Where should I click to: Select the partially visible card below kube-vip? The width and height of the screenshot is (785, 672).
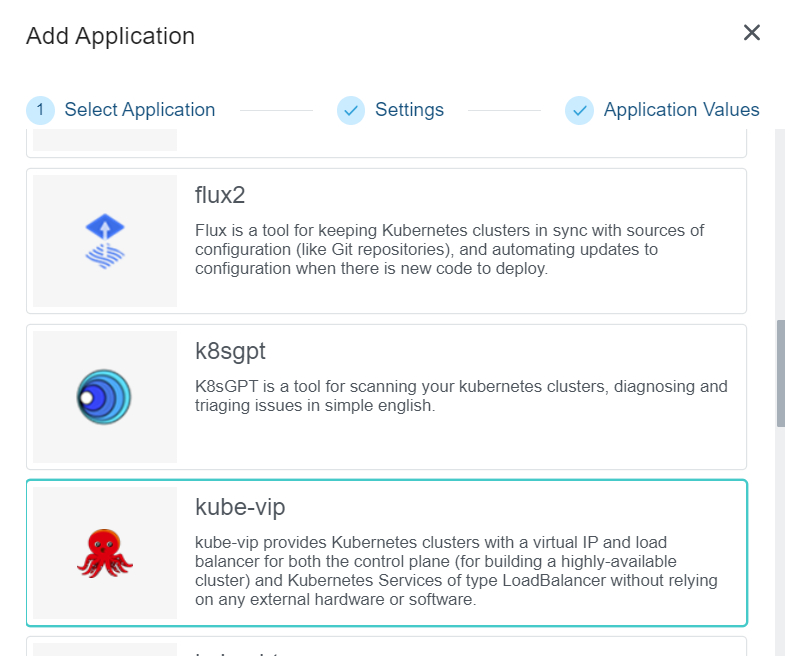(x=386, y=648)
